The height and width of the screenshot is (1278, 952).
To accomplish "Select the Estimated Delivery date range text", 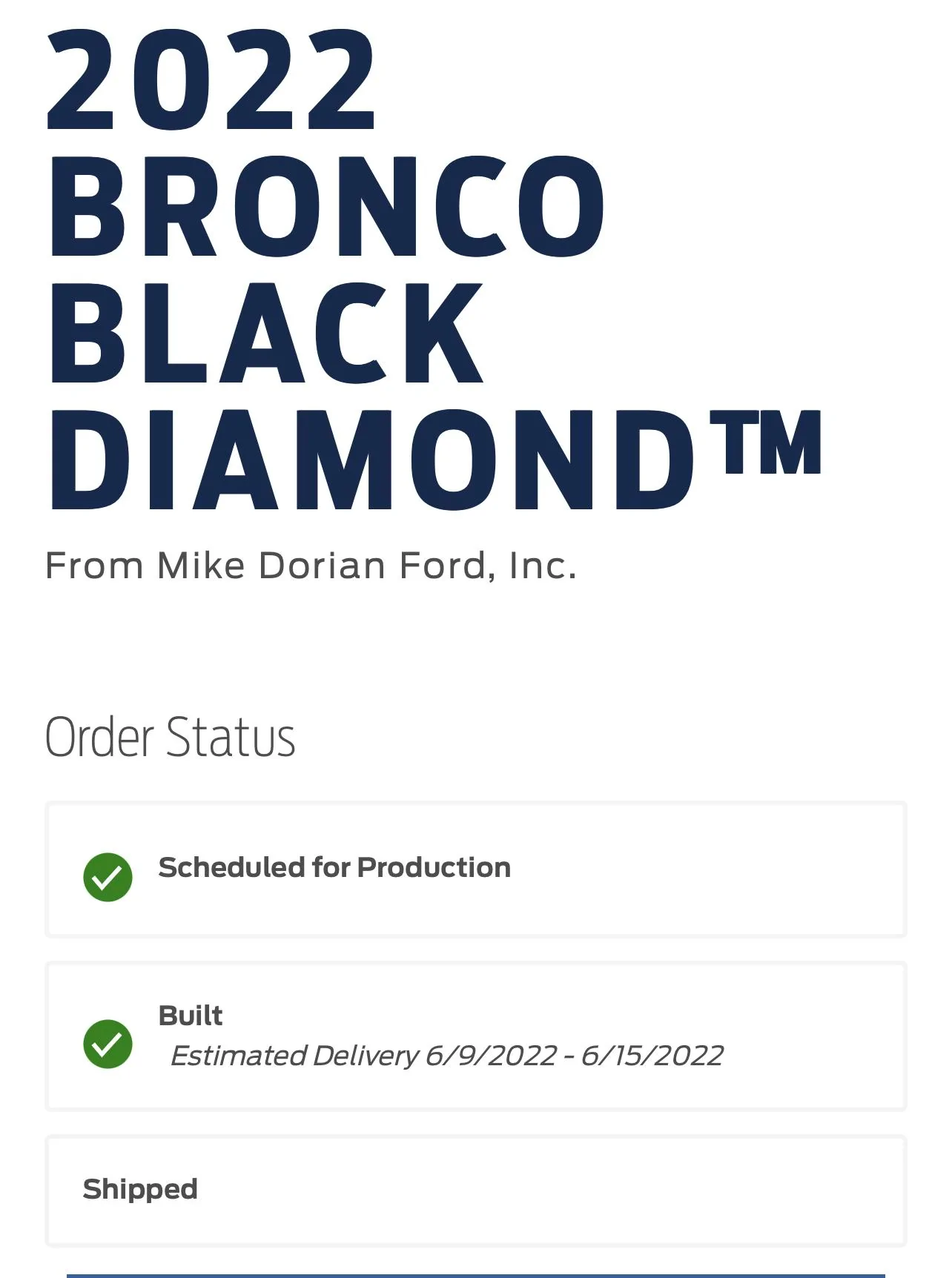I will pos(446,1056).
